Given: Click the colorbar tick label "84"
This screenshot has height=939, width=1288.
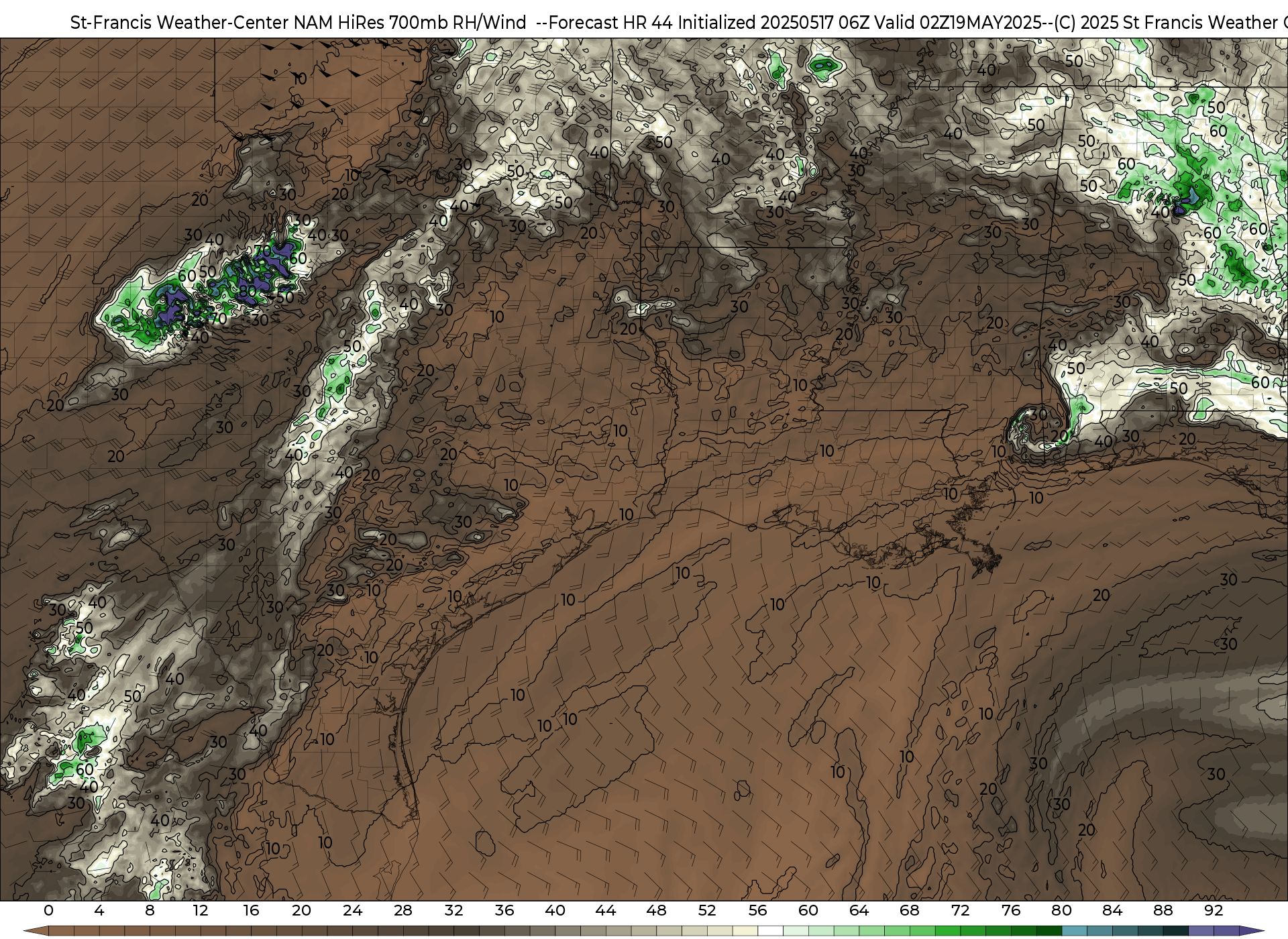Looking at the screenshot, I should (1113, 910).
